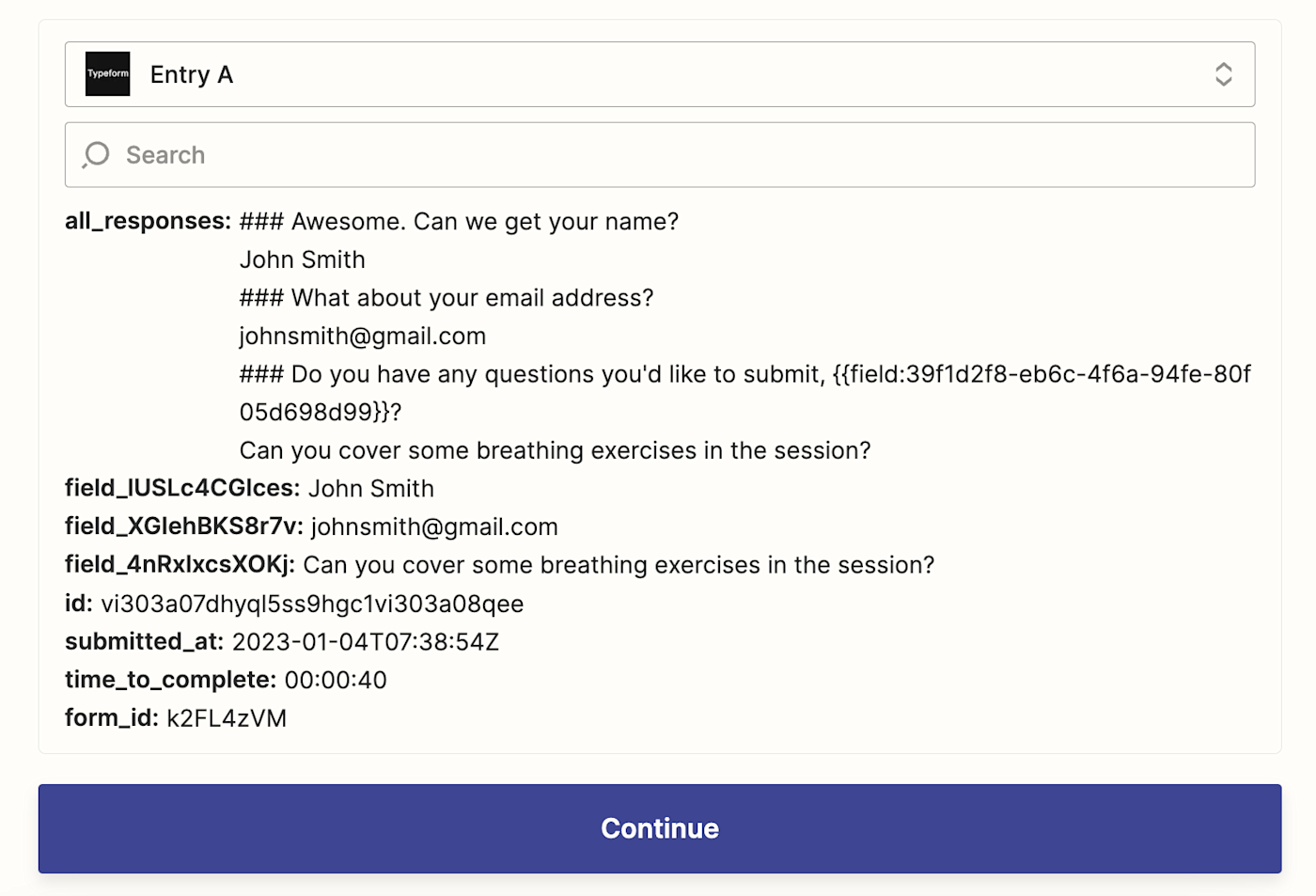Click the magnifying glass search icon
Image resolution: width=1316 pixels, height=896 pixels.
[96, 155]
